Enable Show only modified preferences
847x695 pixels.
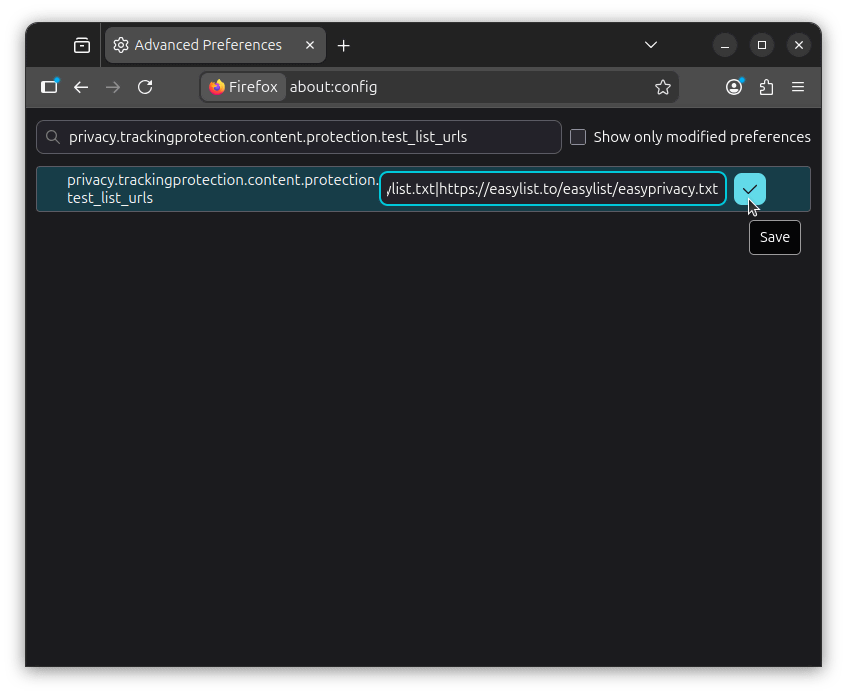pyautogui.click(x=578, y=137)
